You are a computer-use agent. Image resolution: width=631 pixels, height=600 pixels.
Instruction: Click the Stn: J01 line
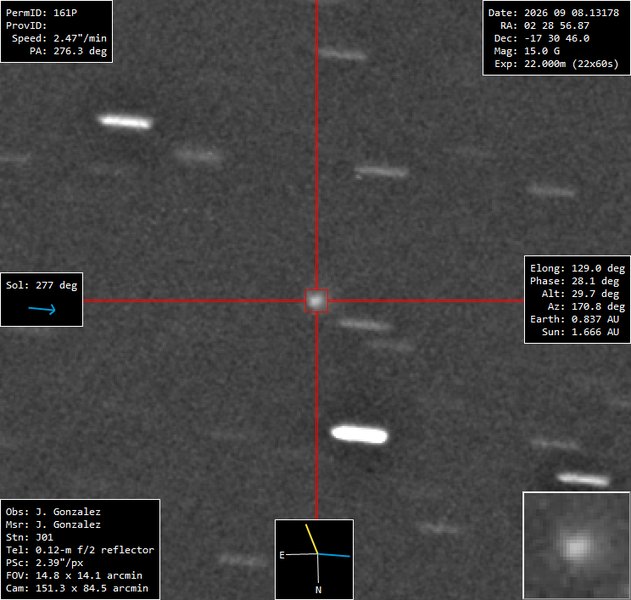click(x=29, y=537)
